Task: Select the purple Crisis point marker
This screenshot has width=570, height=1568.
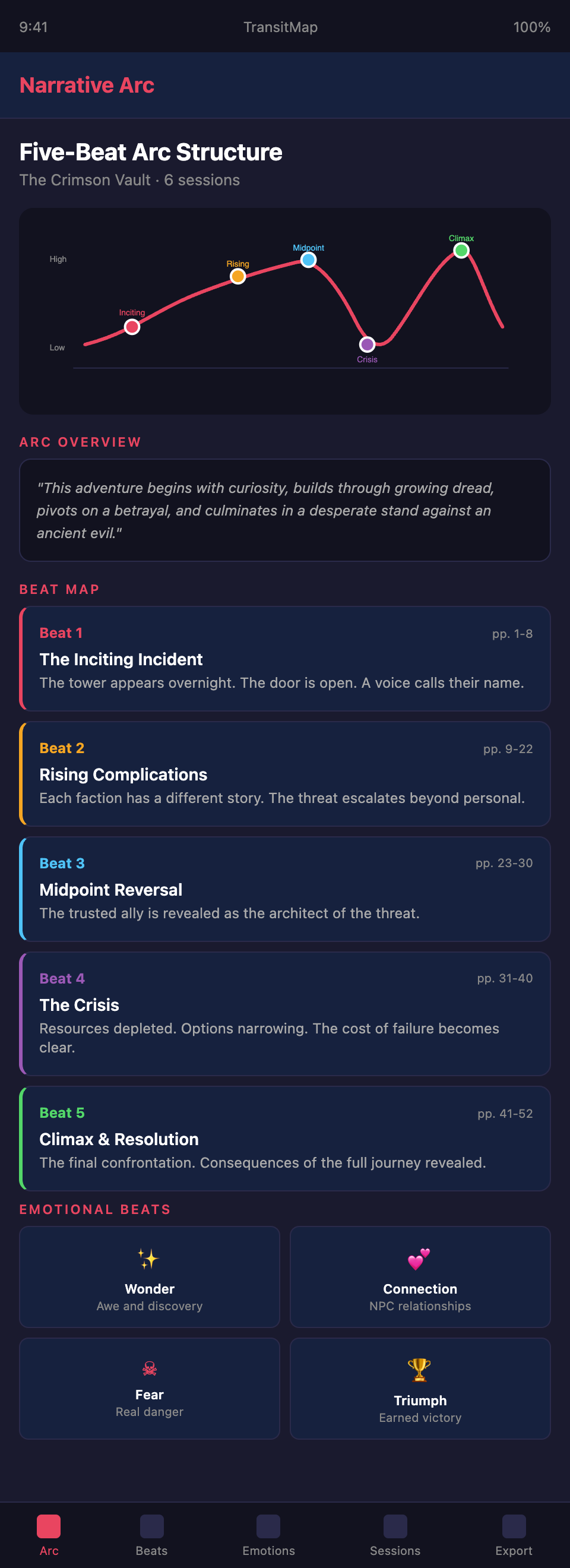Action: pyautogui.click(x=367, y=344)
